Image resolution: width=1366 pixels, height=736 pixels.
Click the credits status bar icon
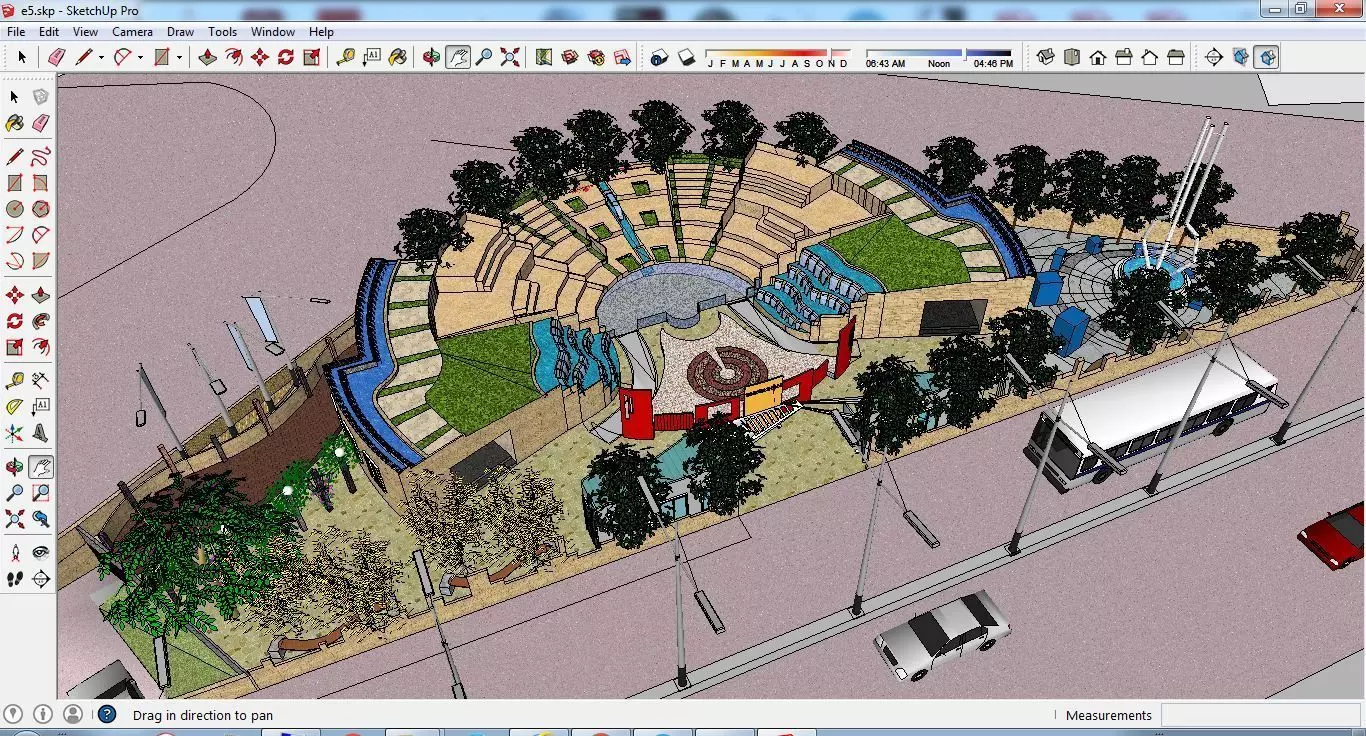pyautogui.click(x=43, y=714)
